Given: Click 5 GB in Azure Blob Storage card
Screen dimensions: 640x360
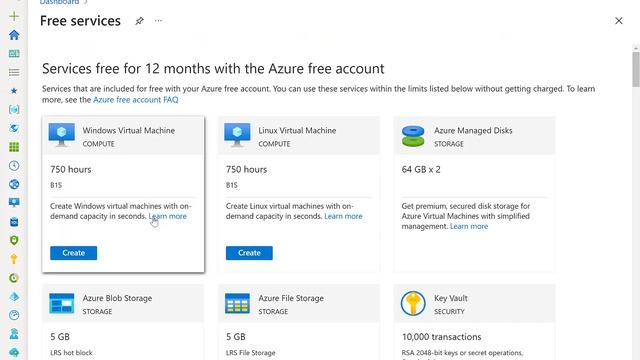Looking at the screenshot, I should 60,337.
